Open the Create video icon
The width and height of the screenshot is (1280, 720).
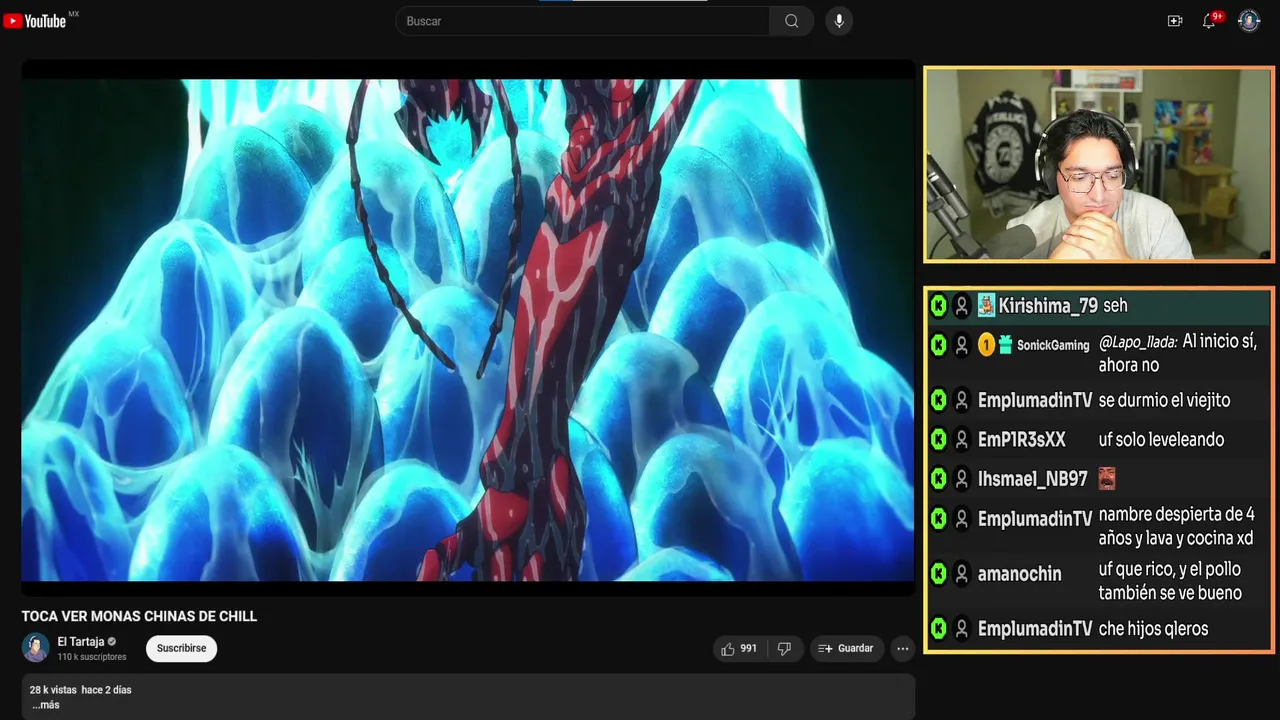click(1175, 21)
